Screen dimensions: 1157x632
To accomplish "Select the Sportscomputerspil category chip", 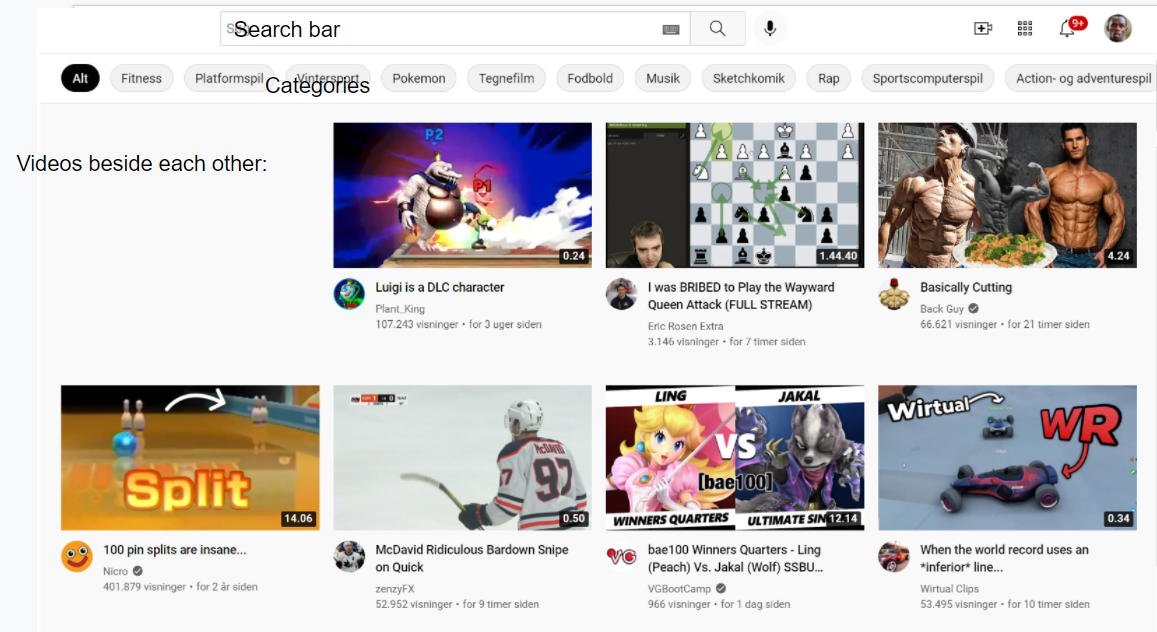I will pyautogui.click(x=928, y=78).
